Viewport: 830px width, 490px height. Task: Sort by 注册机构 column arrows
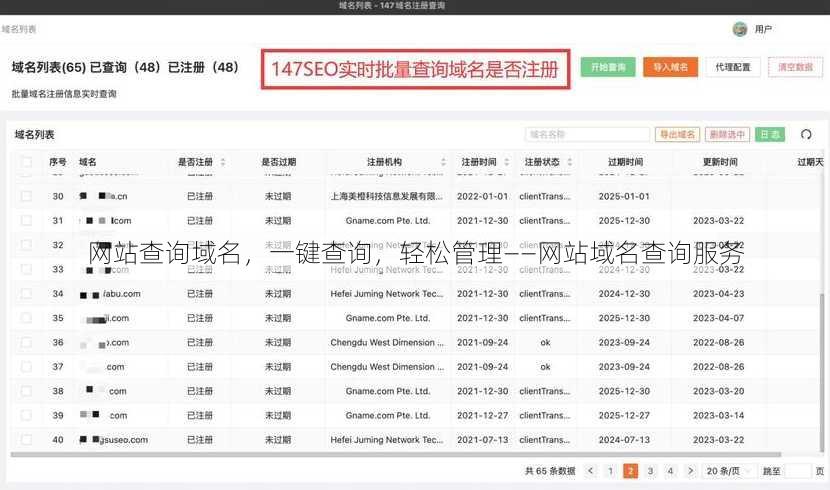click(x=443, y=162)
